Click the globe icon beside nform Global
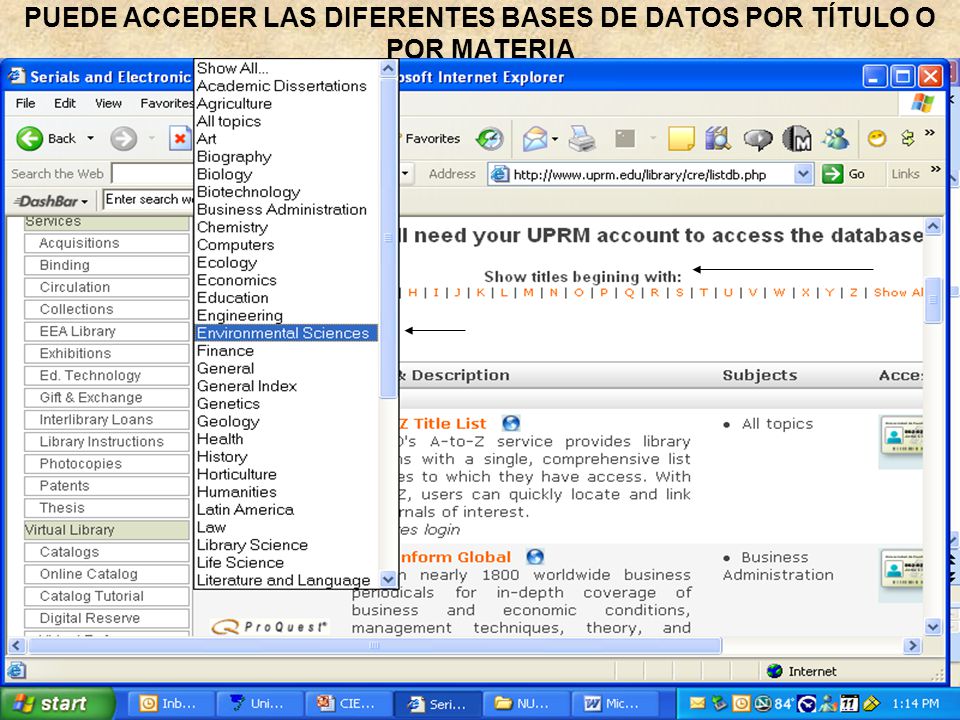Screen dimensions: 960x720 tap(535, 557)
